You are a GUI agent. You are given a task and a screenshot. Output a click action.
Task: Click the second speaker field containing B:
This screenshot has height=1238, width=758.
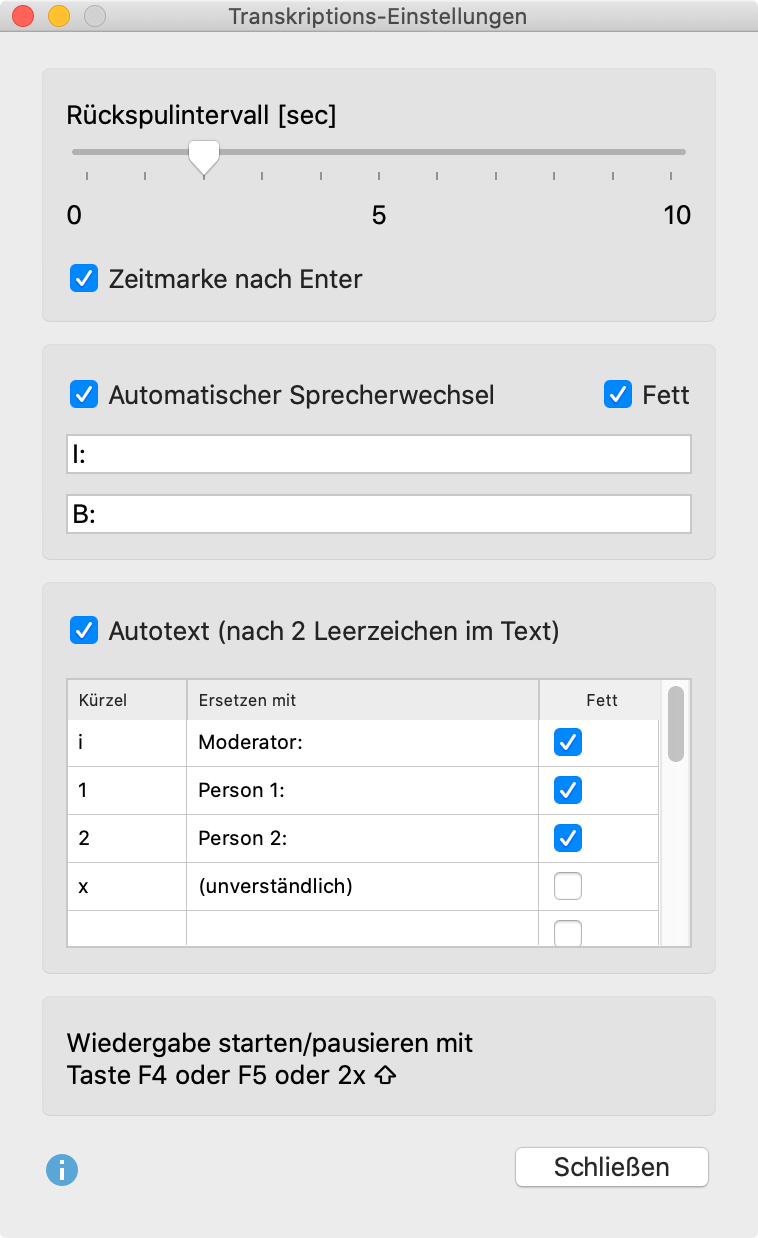(x=379, y=514)
